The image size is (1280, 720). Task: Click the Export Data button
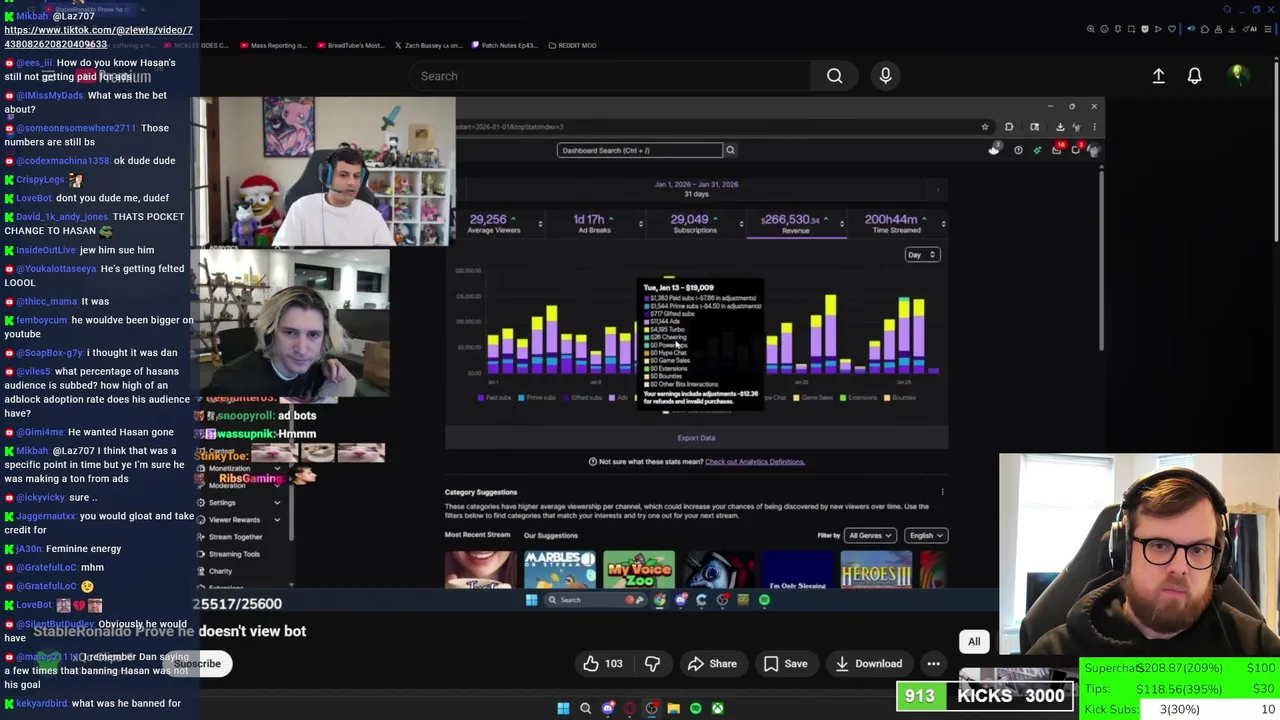click(696, 438)
